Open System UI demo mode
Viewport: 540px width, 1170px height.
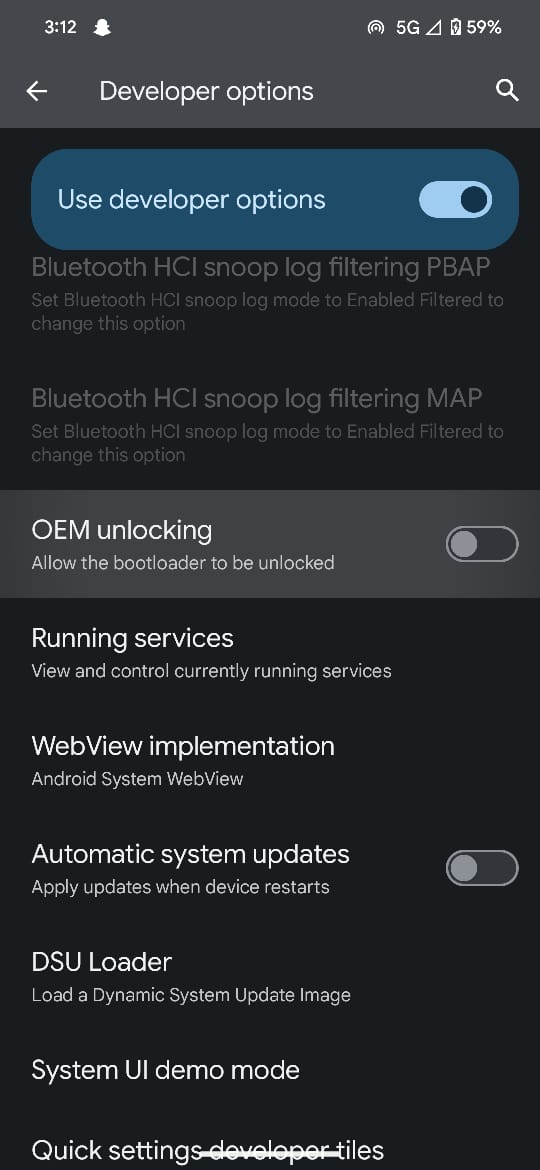(x=270, y=1070)
